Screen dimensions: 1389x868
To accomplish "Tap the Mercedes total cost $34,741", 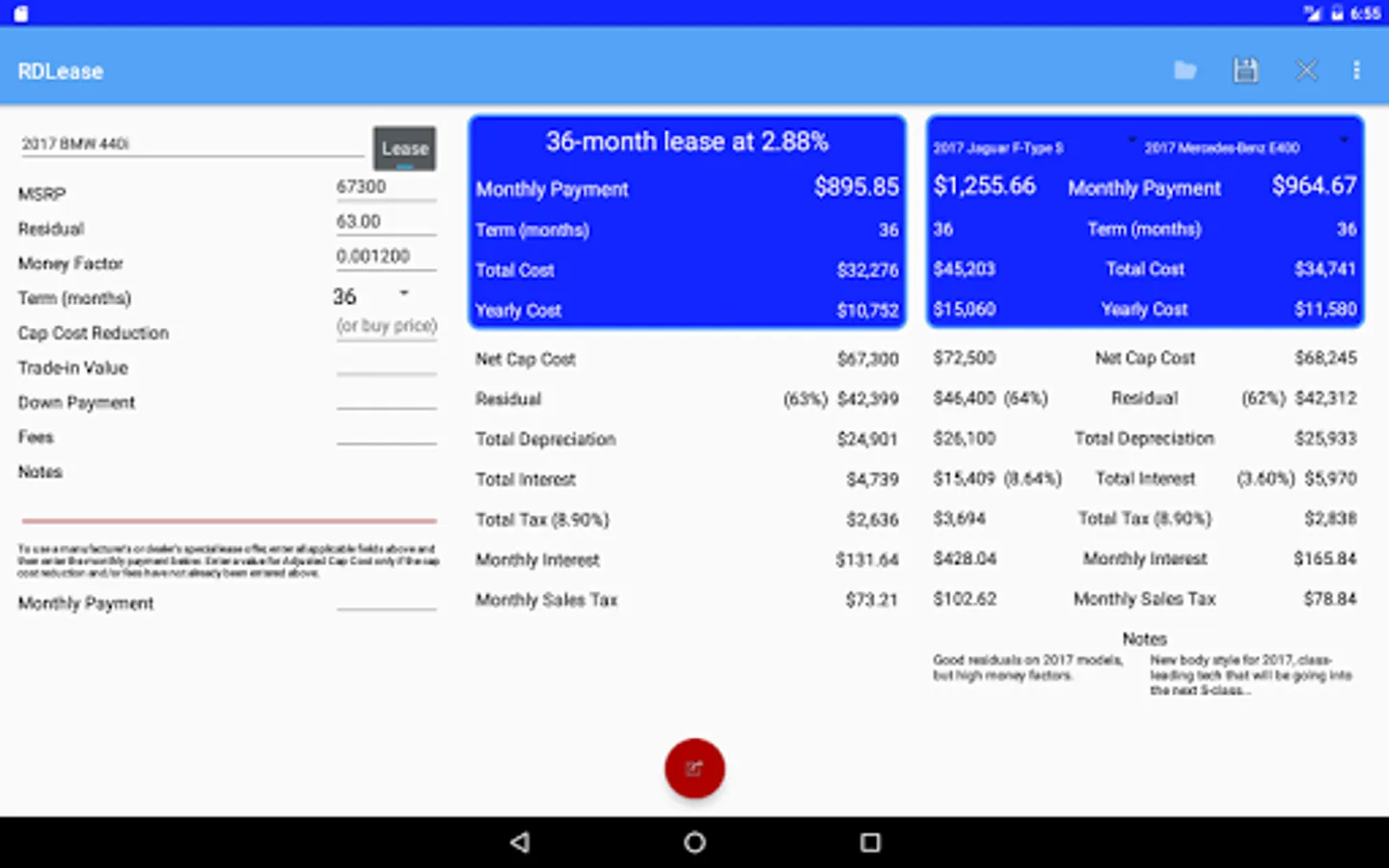I will 1325,269.
